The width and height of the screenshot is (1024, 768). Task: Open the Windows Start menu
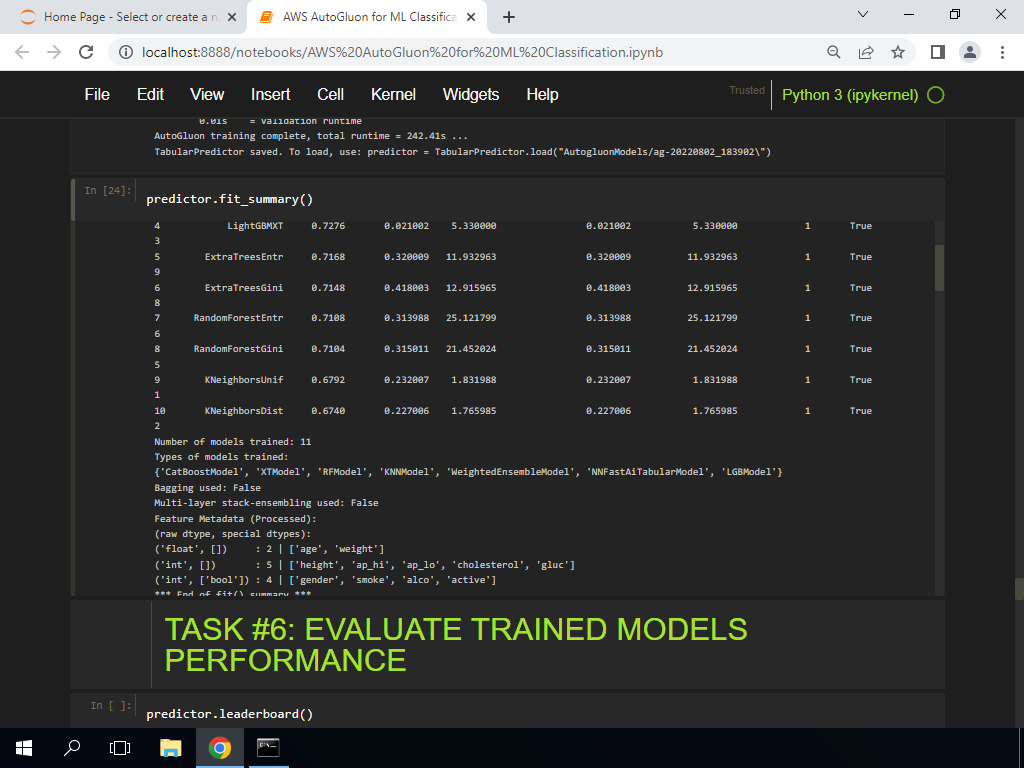24,748
